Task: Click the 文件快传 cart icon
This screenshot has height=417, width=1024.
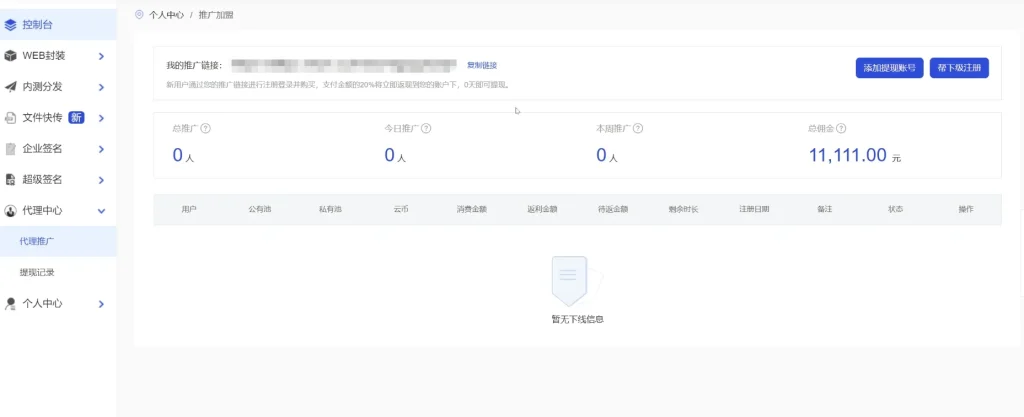Action: (10, 118)
